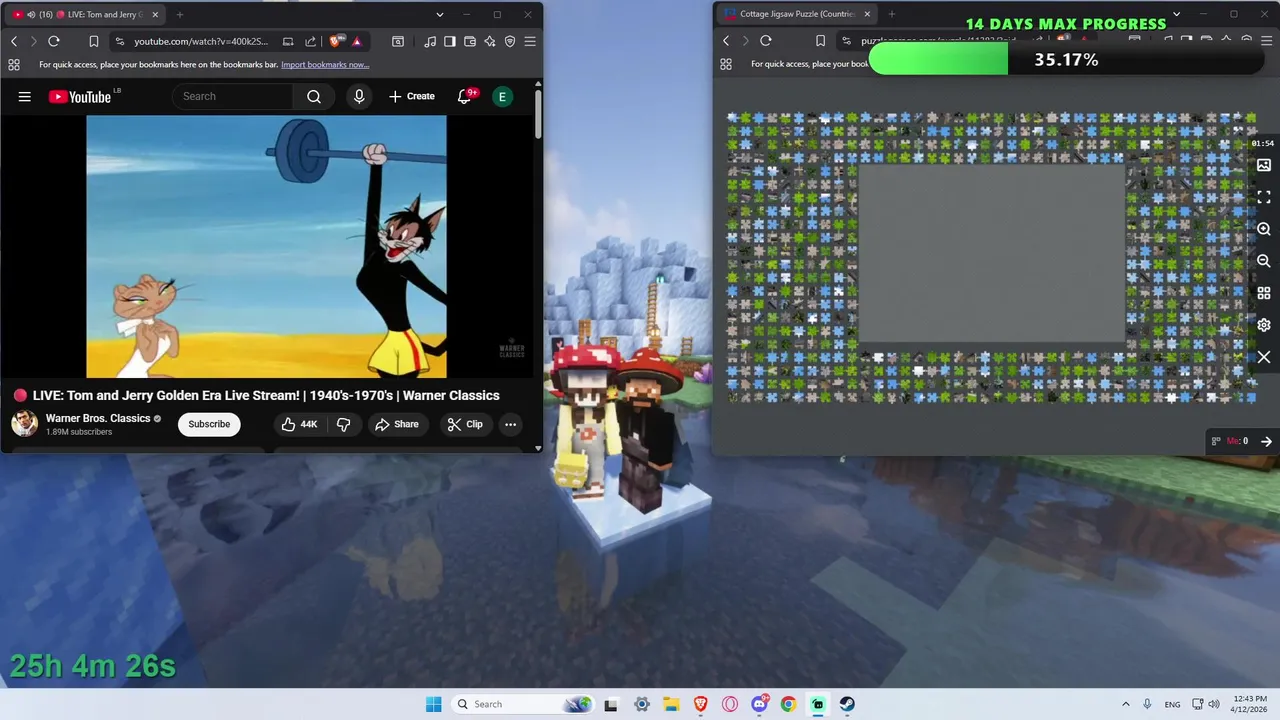Open the apps grid on the YouTube bookmarks bar
This screenshot has height=720, width=1280.
pos(14,64)
